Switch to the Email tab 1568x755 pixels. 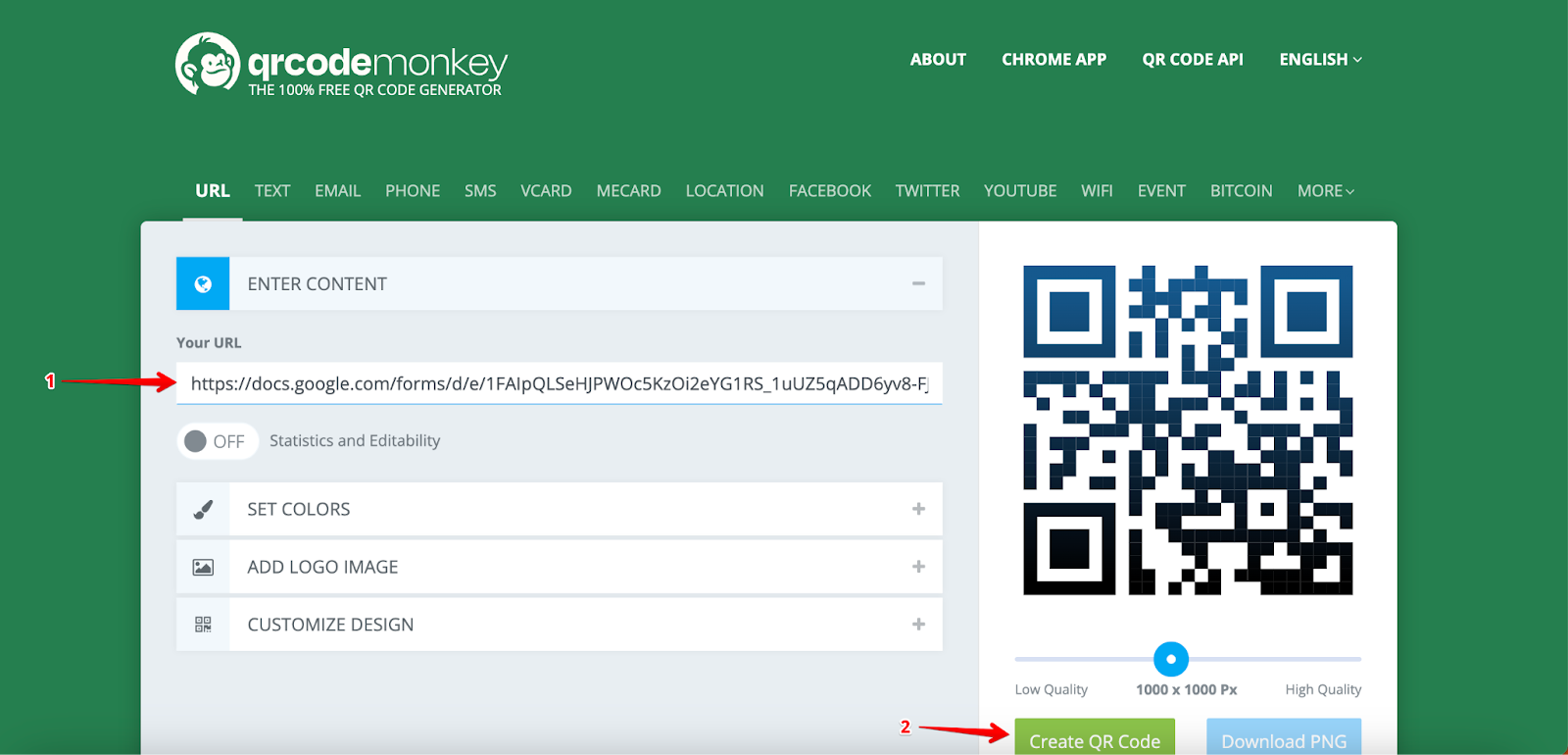tap(338, 191)
